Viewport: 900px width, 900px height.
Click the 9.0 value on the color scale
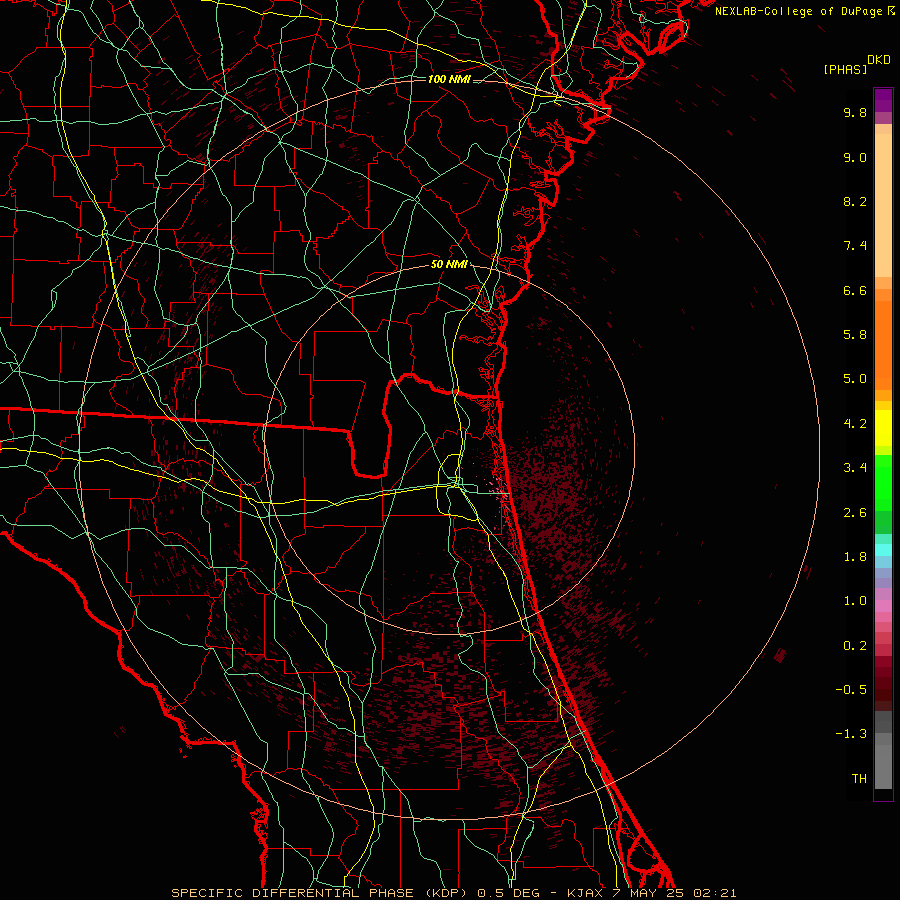855,158
